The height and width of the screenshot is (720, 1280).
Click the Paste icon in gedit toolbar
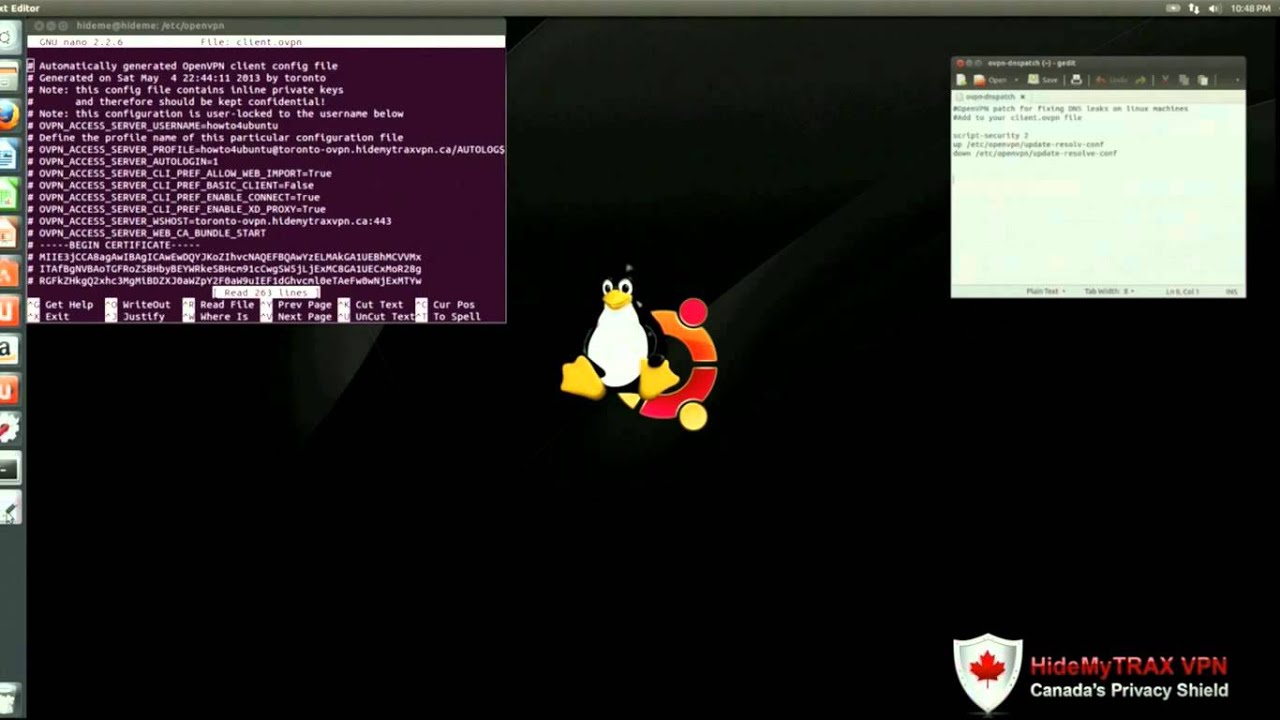[1202, 80]
